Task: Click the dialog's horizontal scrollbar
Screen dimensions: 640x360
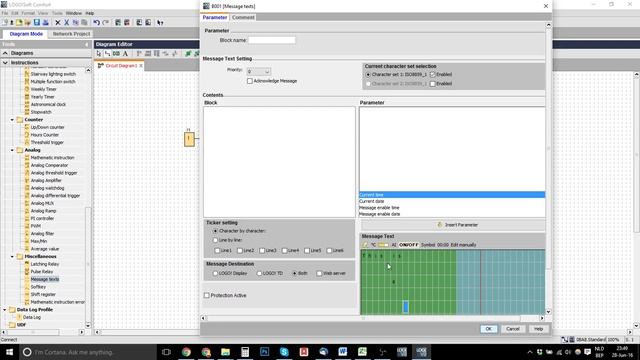Action: coord(363,318)
